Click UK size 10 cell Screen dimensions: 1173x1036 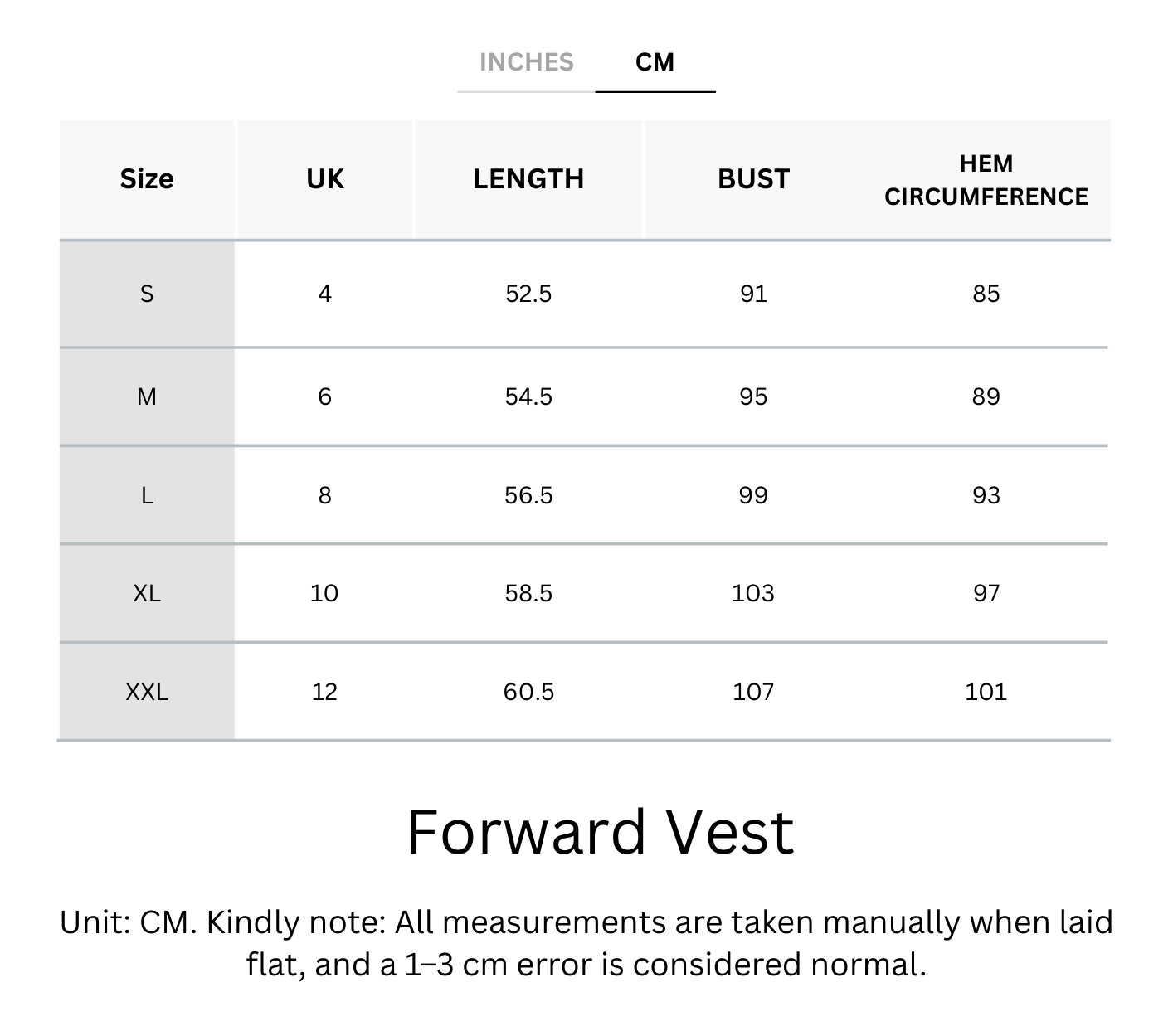pyautogui.click(x=324, y=593)
